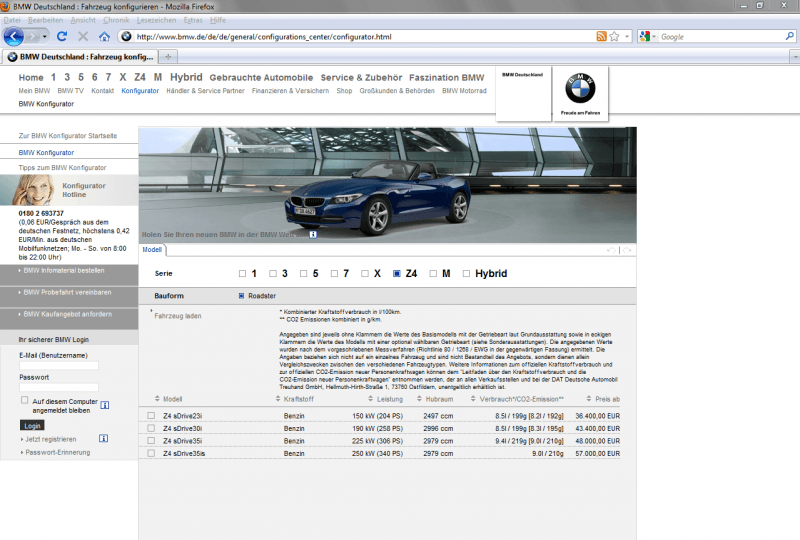Open the Bearbeiten menu
Image resolution: width=800 pixels, height=540 pixels.
pyautogui.click(x=45, y=20)
